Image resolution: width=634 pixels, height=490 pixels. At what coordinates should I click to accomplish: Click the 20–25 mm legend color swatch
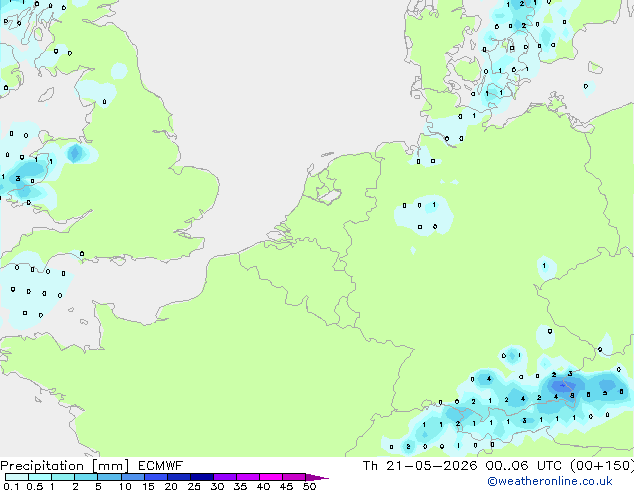pos(179,477)
